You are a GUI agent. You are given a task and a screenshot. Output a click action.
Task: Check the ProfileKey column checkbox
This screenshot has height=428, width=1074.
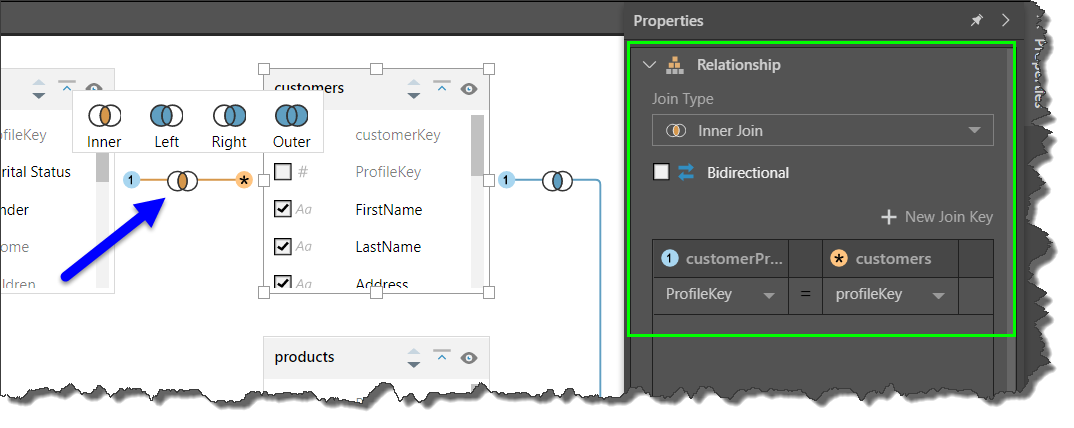click(283, 172)
